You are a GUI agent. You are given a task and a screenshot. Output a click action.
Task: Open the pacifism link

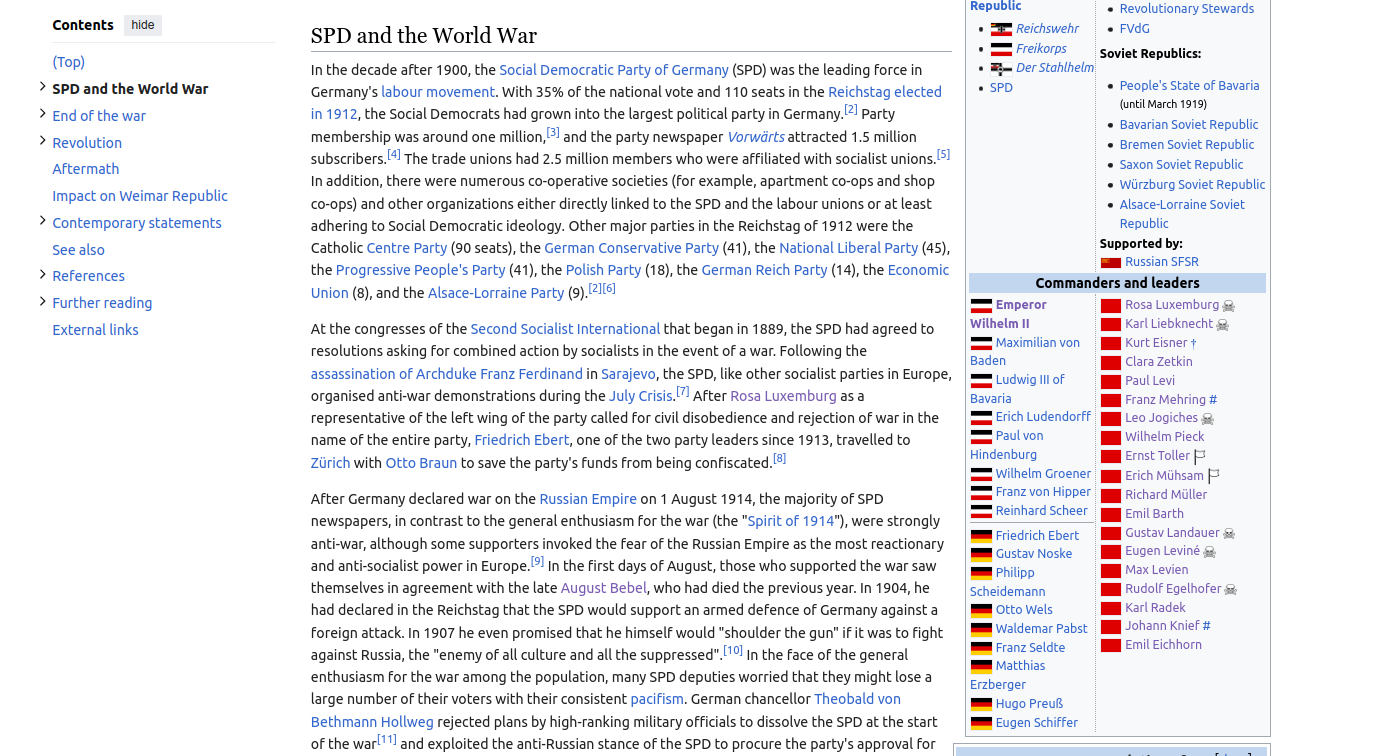coord(657,699)
